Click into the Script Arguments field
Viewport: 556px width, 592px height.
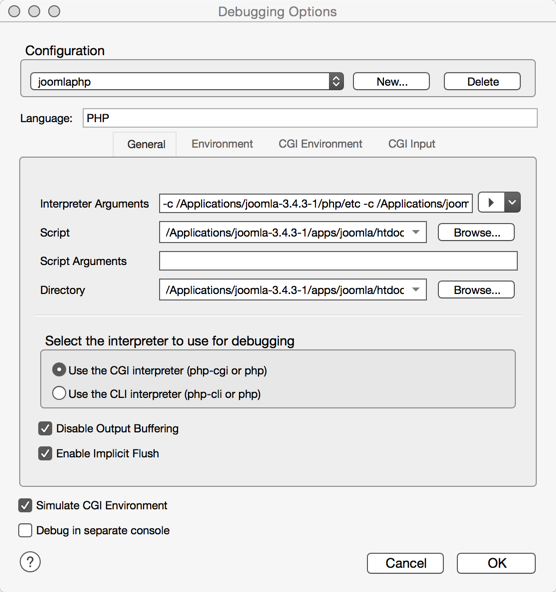click(338, 261)
